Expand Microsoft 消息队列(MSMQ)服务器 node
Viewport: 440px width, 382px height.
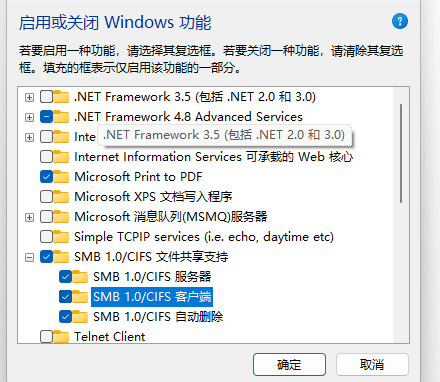pyautogui.click(x=29, y=217)
